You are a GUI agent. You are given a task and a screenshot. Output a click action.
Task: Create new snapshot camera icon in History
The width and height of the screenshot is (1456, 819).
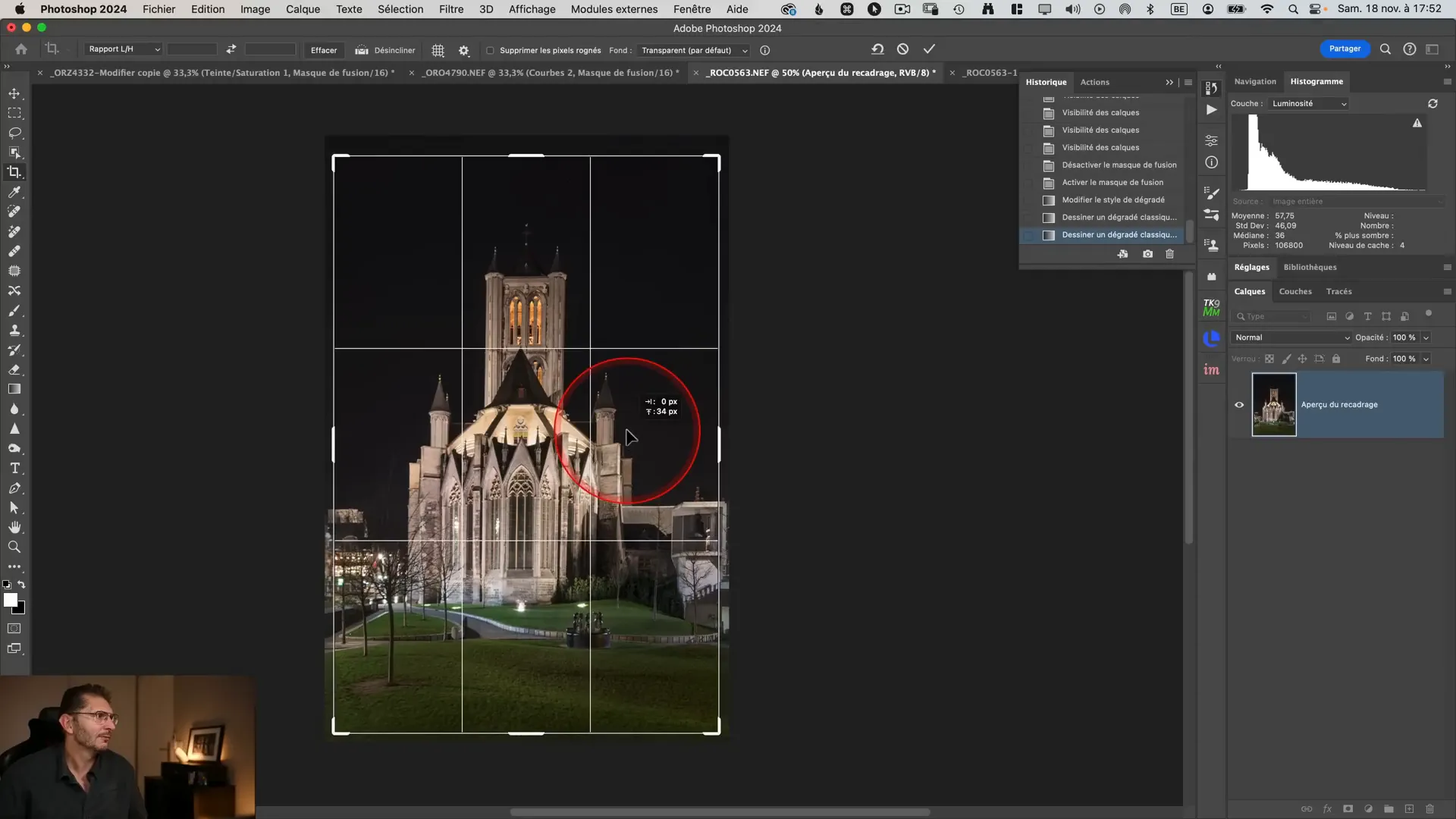[x=1147, y=254]
